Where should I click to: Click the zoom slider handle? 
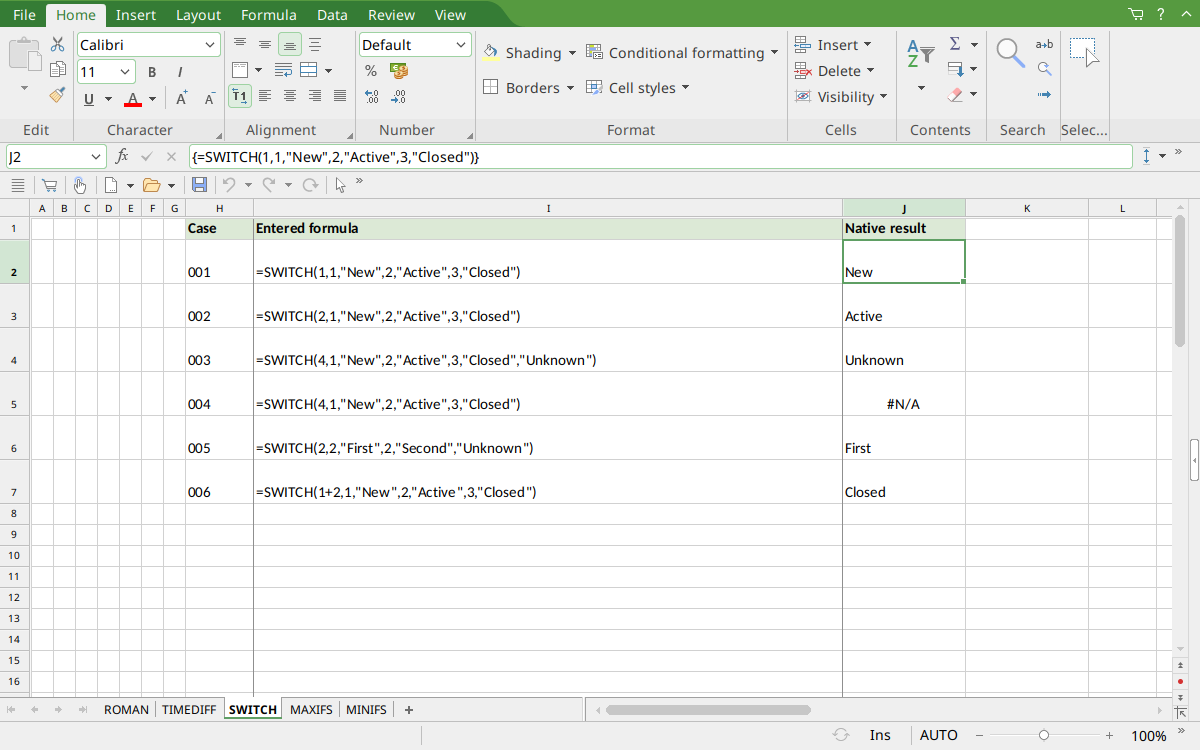pyautogui.click(x=1044, y=735)
